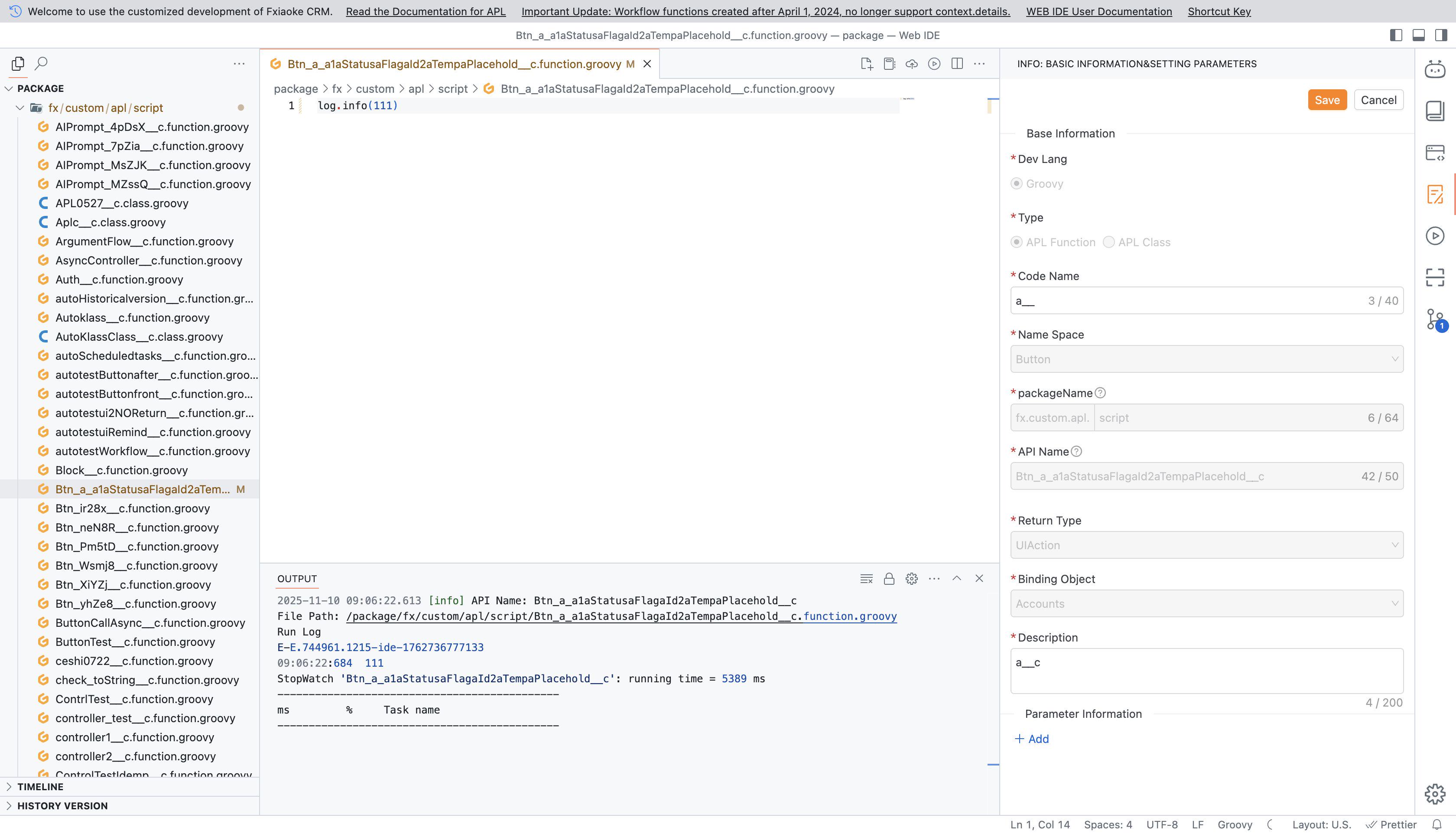The width and height of the screenshot is (1456, 834).
Task: Select the APL Class radio option
Action: tap(1109, 242)
